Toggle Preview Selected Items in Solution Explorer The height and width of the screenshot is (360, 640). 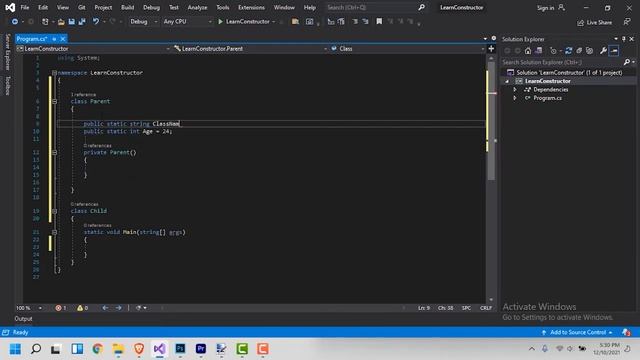(614, 51)
